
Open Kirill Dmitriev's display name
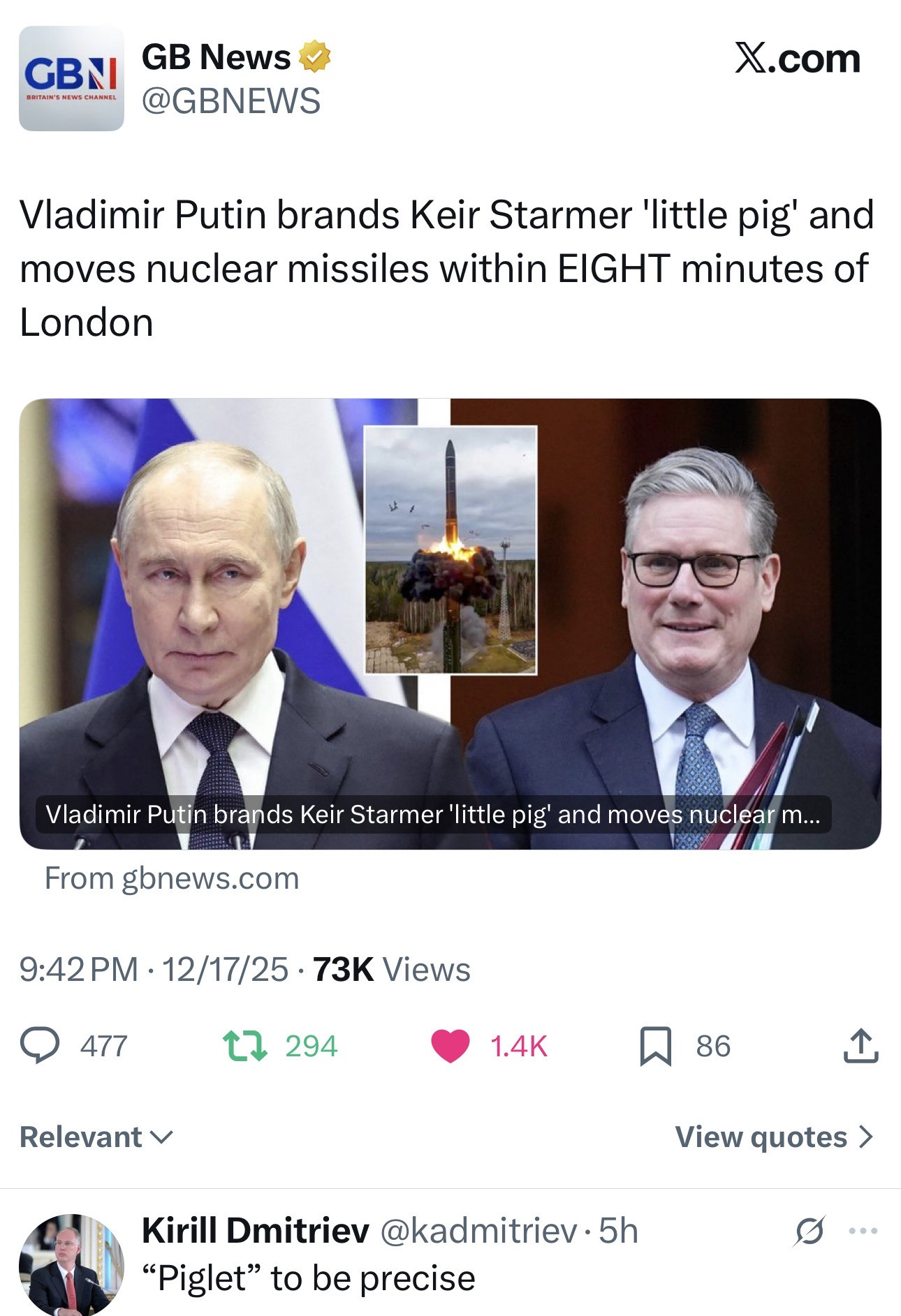coord(256,1230)
